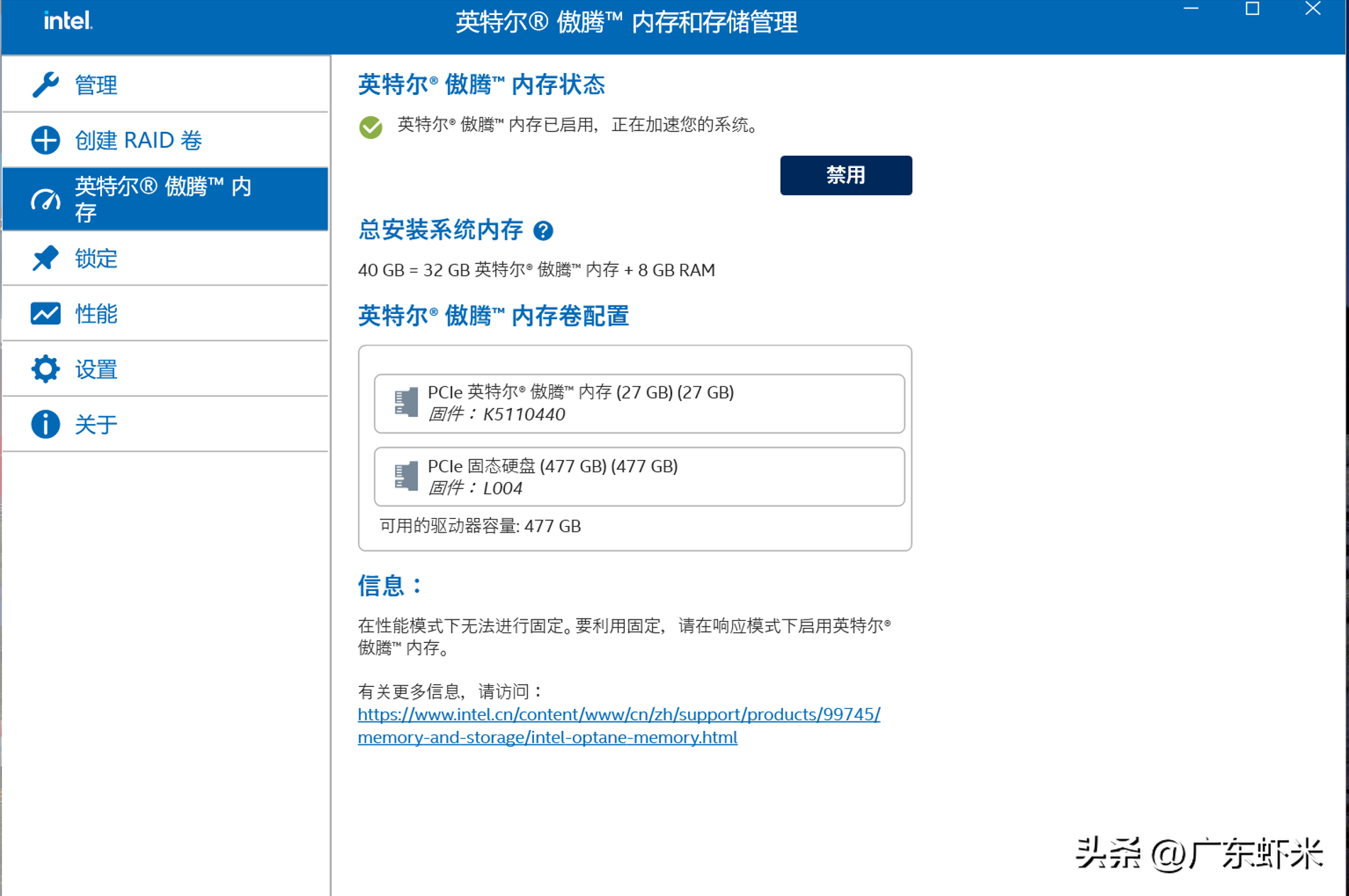
Task: Select the PCIe 傲腾 内存 (27 GB) row
Action: (639, 403)
